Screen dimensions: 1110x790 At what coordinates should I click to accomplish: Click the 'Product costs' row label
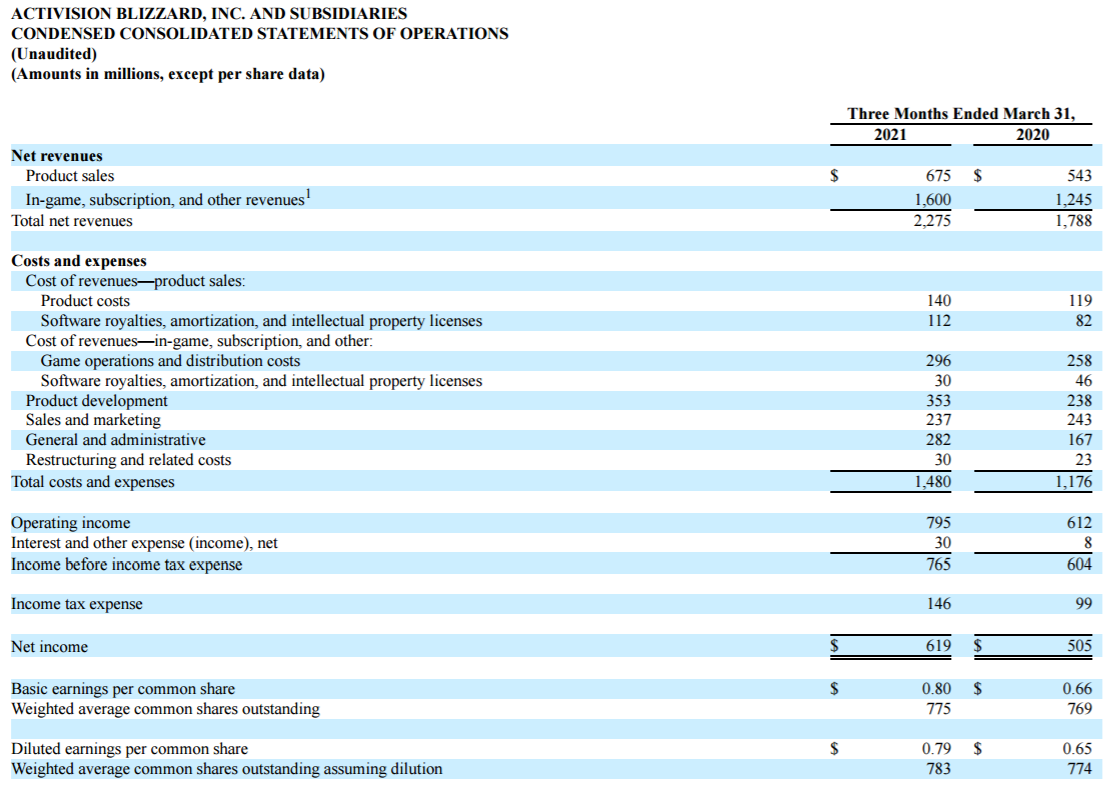coord(85,301)
